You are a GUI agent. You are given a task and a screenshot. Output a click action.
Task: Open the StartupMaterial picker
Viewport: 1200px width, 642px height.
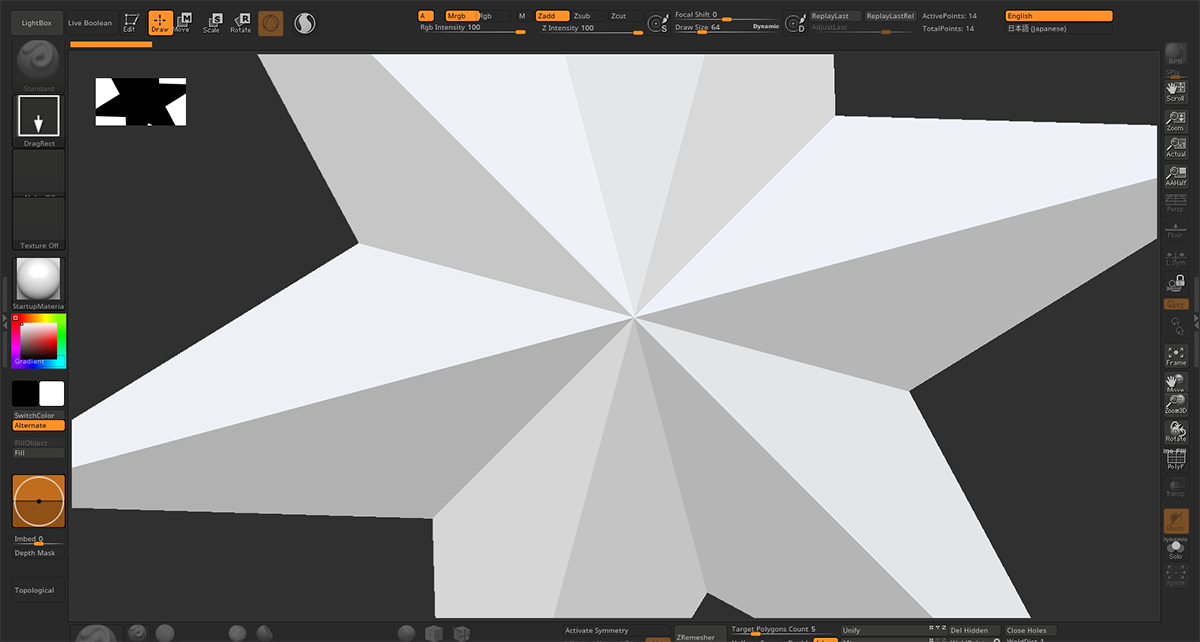(38, 283)
